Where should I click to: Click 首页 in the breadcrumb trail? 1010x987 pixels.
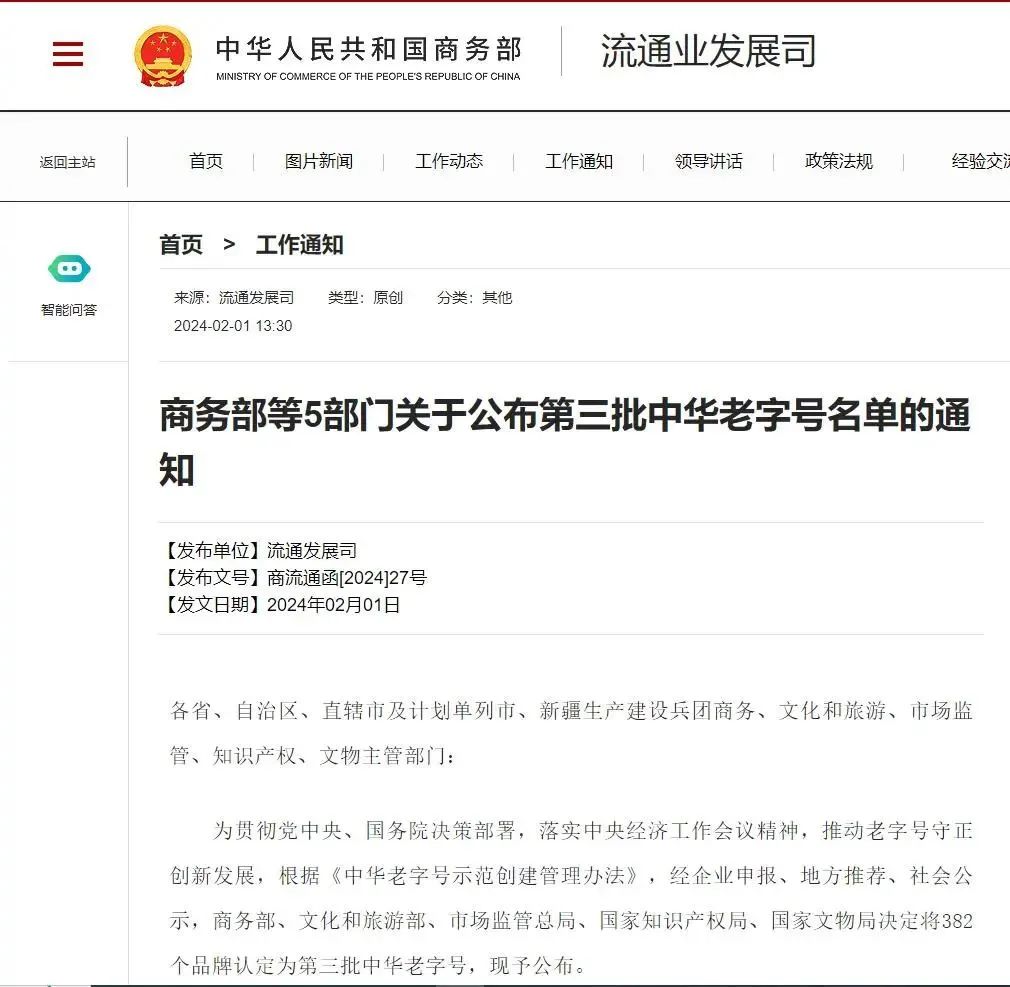181,245
